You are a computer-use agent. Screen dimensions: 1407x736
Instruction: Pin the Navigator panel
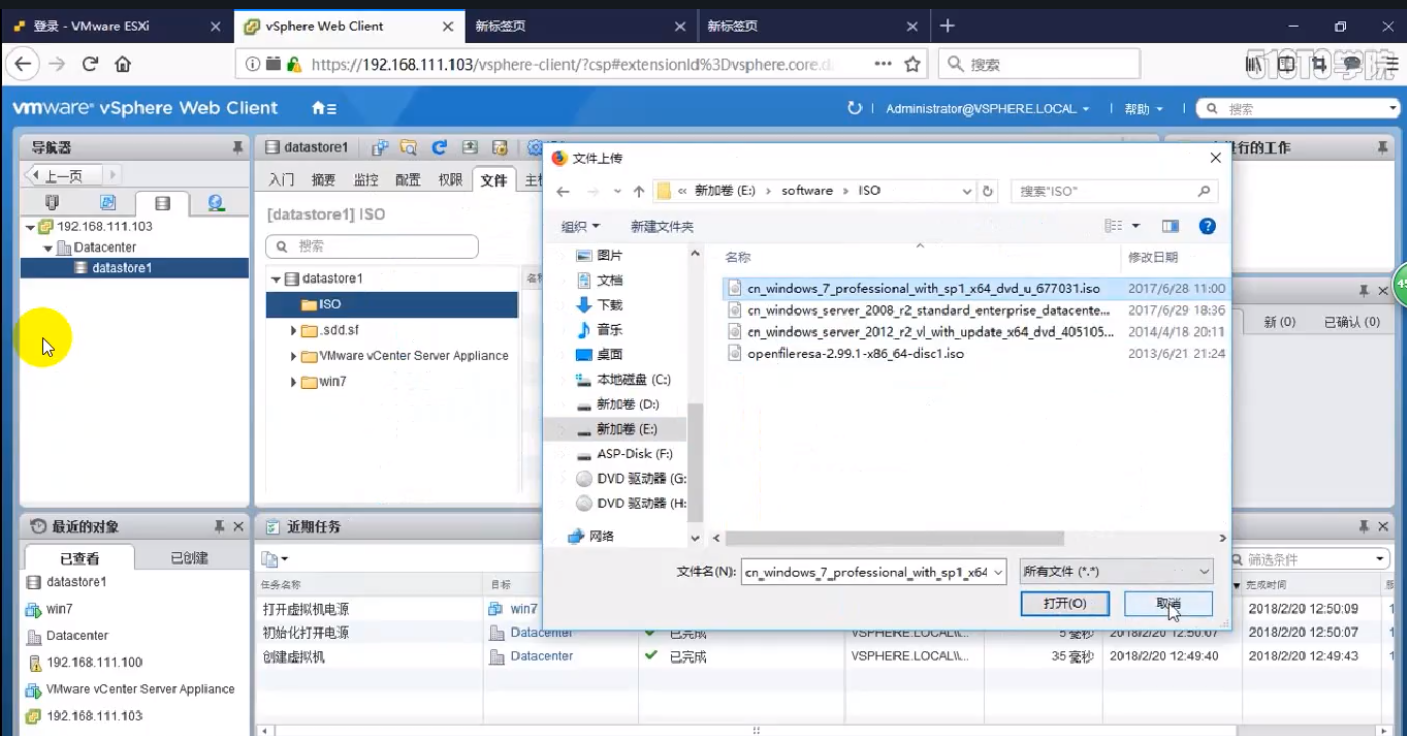click(237, 148)
